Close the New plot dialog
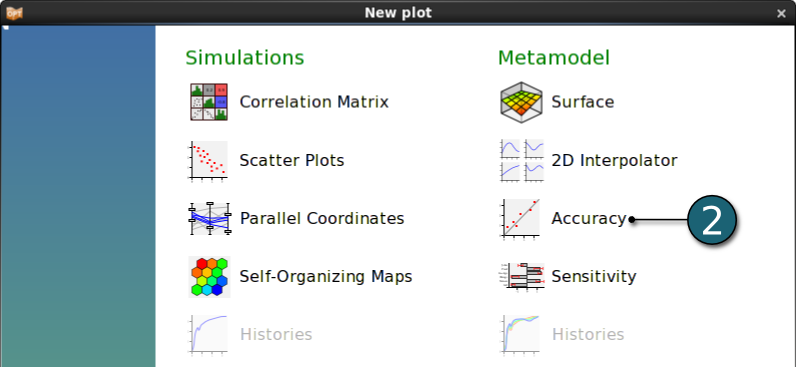Viewport: 796px width, 367px height. point(781,14)
